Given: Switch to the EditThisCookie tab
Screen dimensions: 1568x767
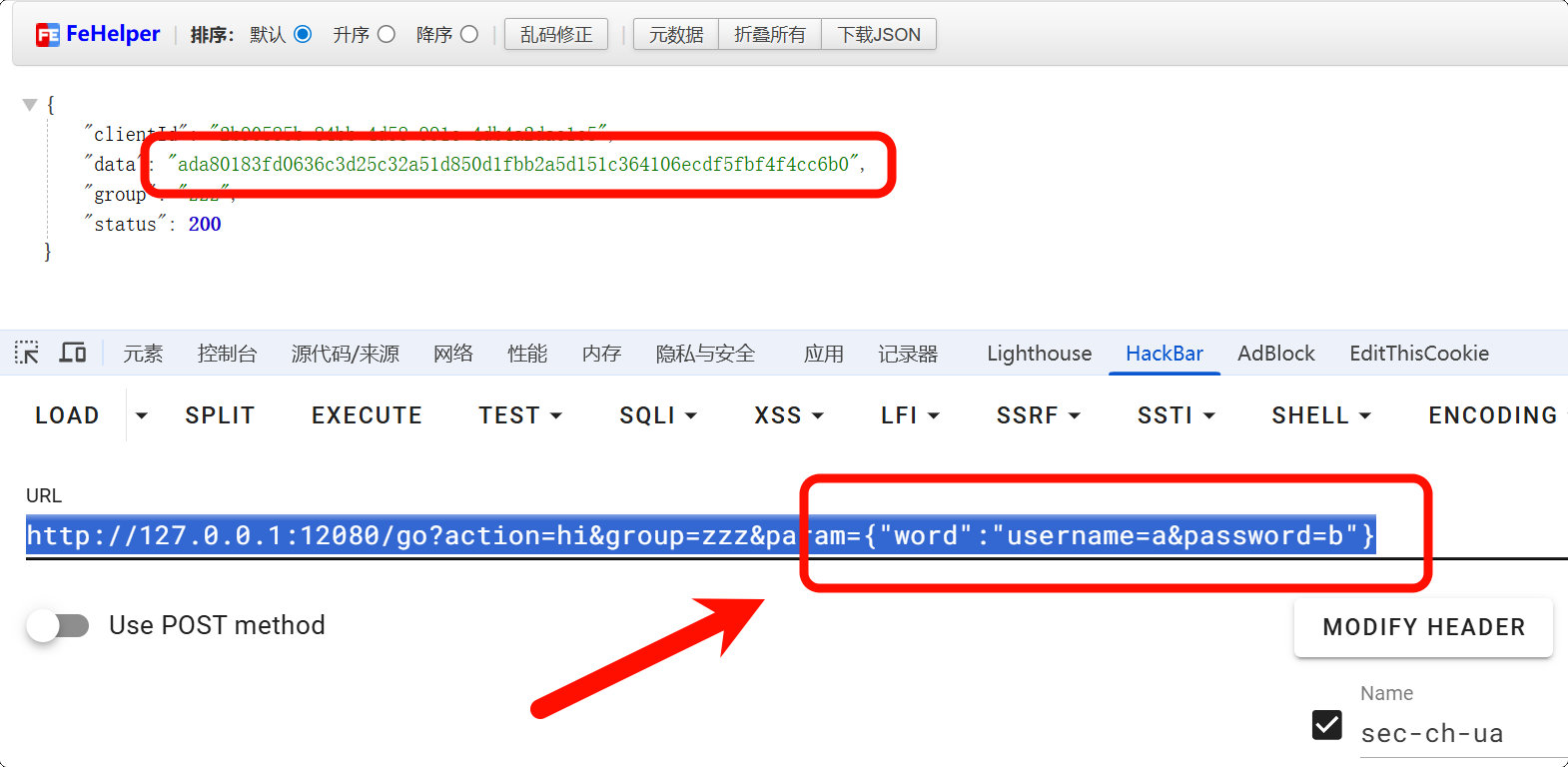Looking at the screenshot, I should point(1418,354).
